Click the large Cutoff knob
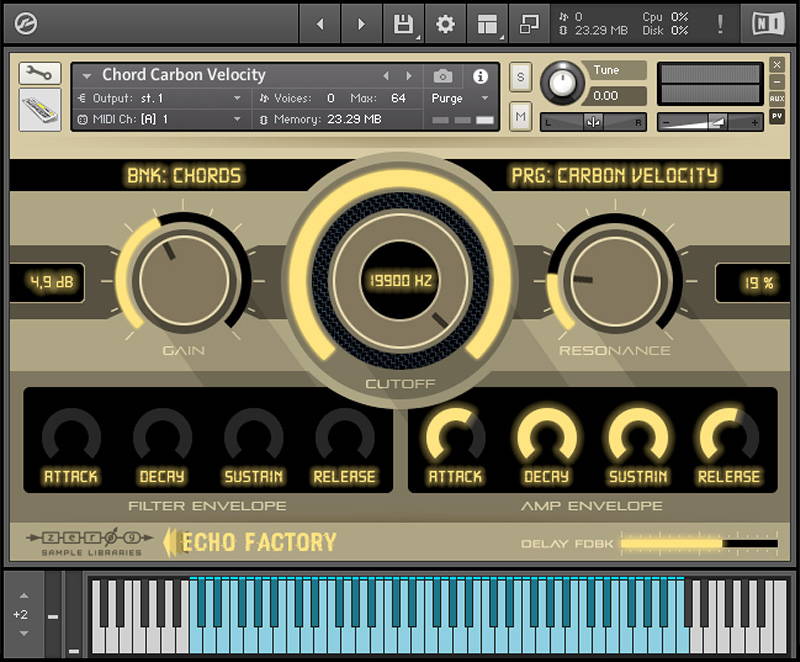800x662 pixels. 401,281
